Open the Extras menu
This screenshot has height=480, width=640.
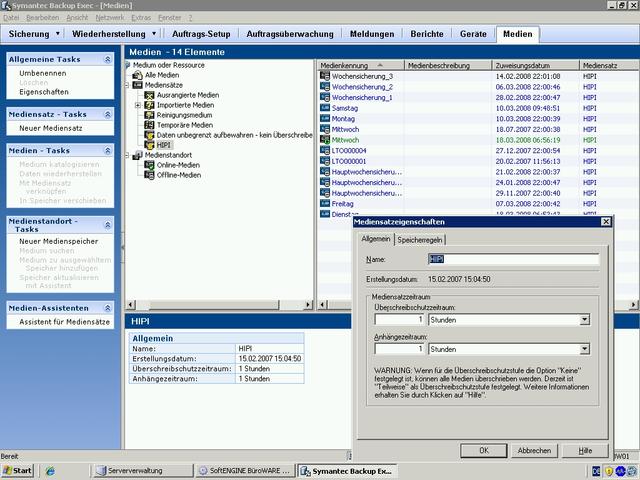pyautogui.click(x=141, y=18)
